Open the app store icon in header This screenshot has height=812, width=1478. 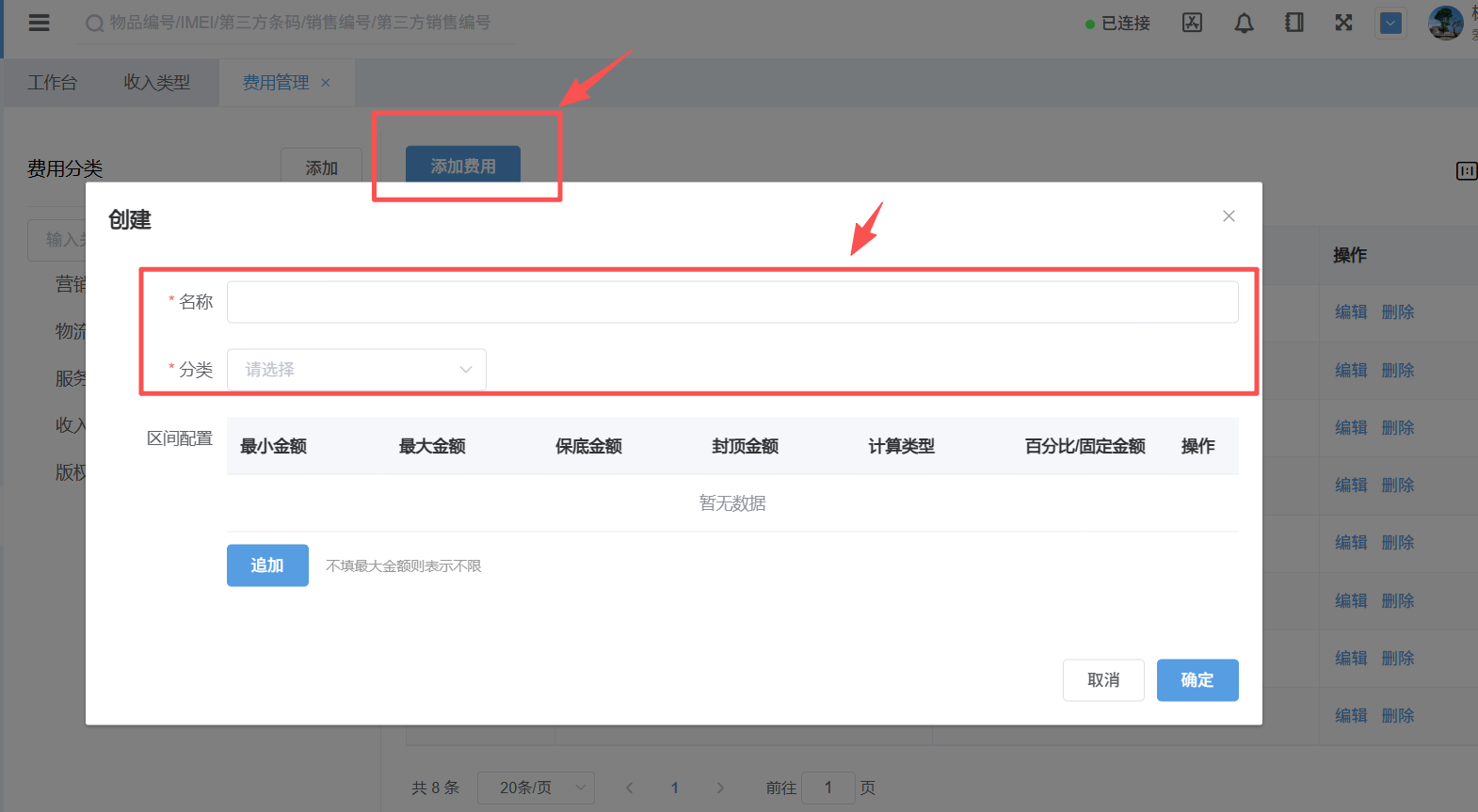tap(1192, 23)
